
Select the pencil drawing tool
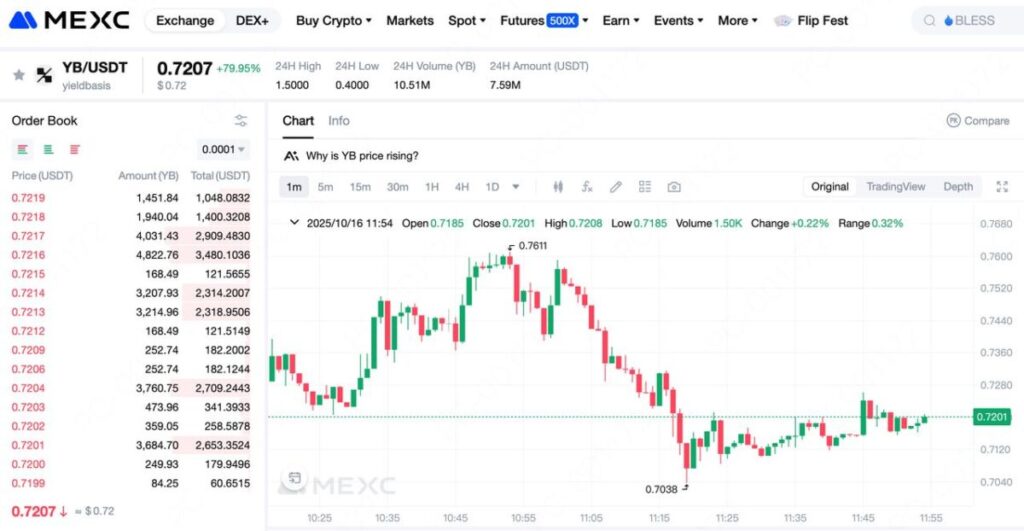point(616,186)
